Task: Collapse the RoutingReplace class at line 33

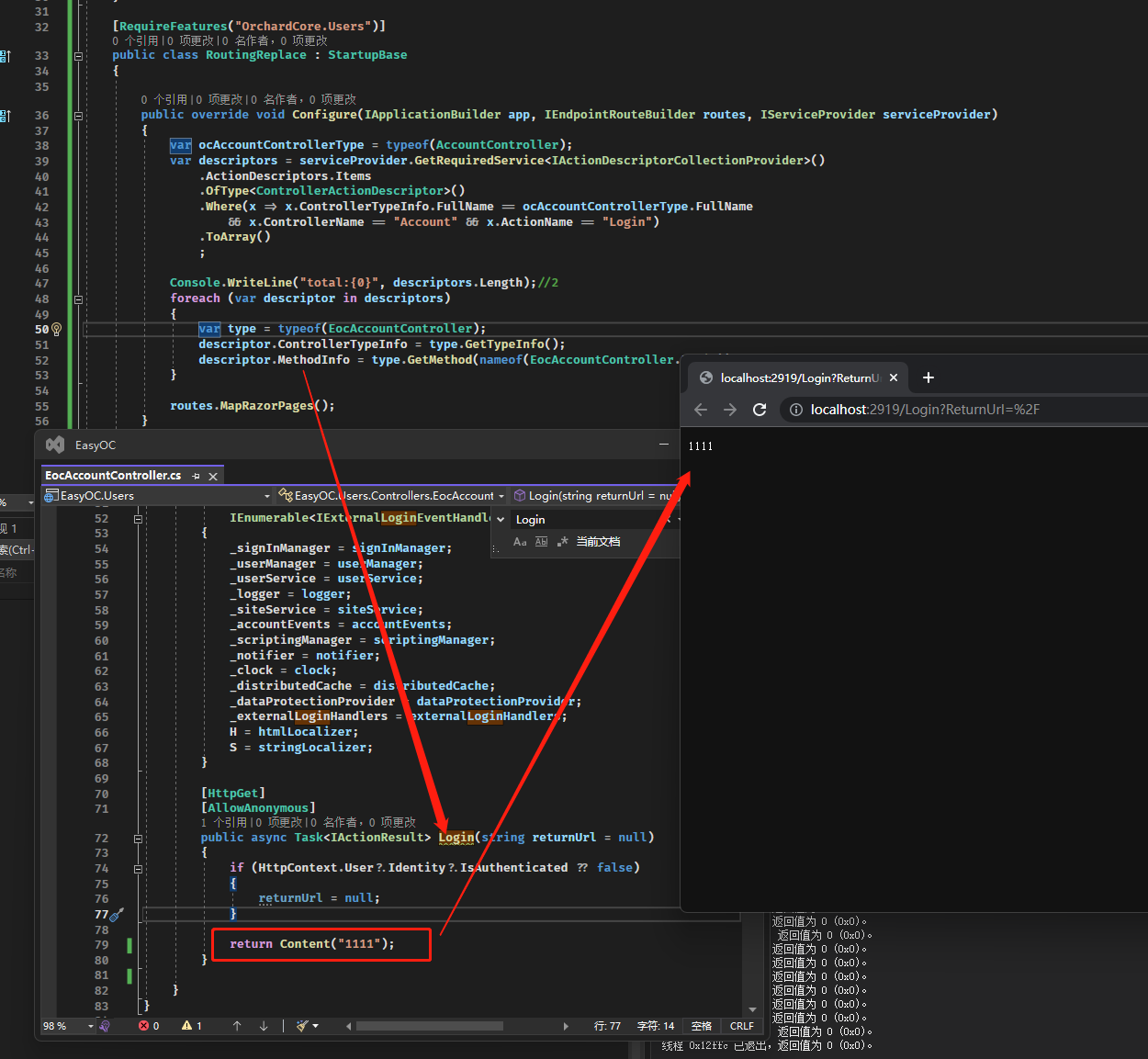Action: [x=78, y=56]
